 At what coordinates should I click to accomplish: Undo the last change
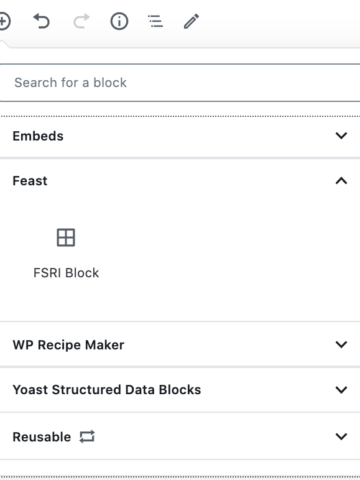41,21
